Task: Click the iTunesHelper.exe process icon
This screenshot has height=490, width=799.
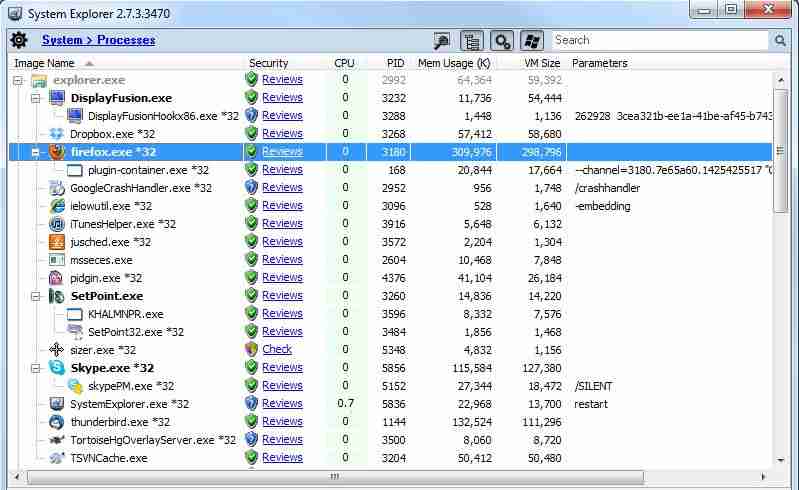Action: (57, 224)
